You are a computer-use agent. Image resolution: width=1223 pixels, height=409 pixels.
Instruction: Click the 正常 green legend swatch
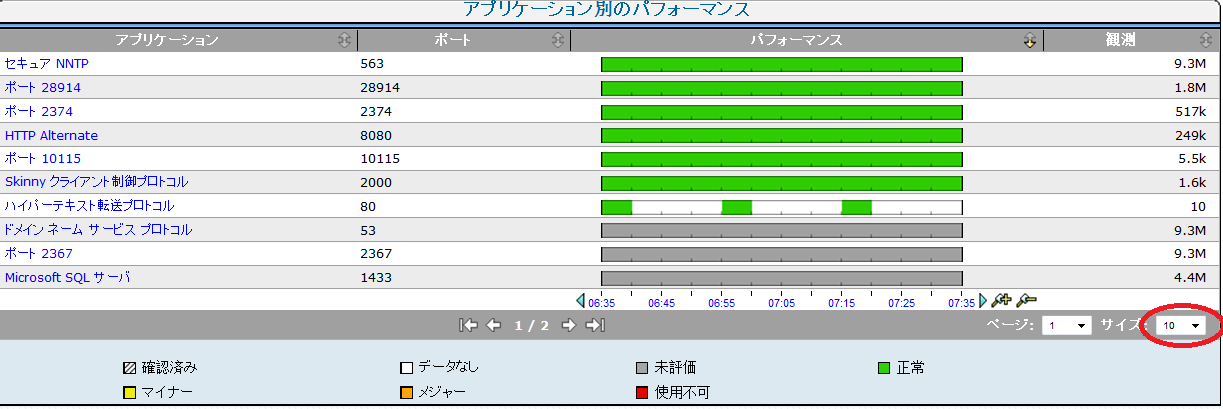(x=883, y=368)
